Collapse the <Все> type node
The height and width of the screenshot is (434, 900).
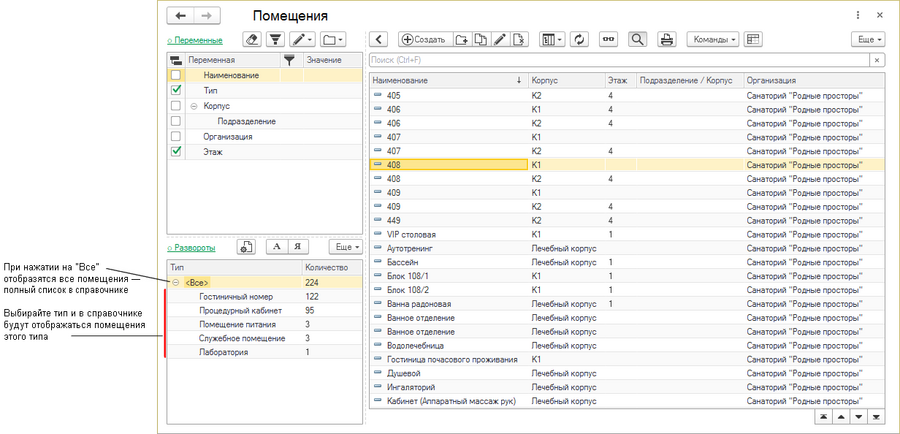tap(176, 282)
